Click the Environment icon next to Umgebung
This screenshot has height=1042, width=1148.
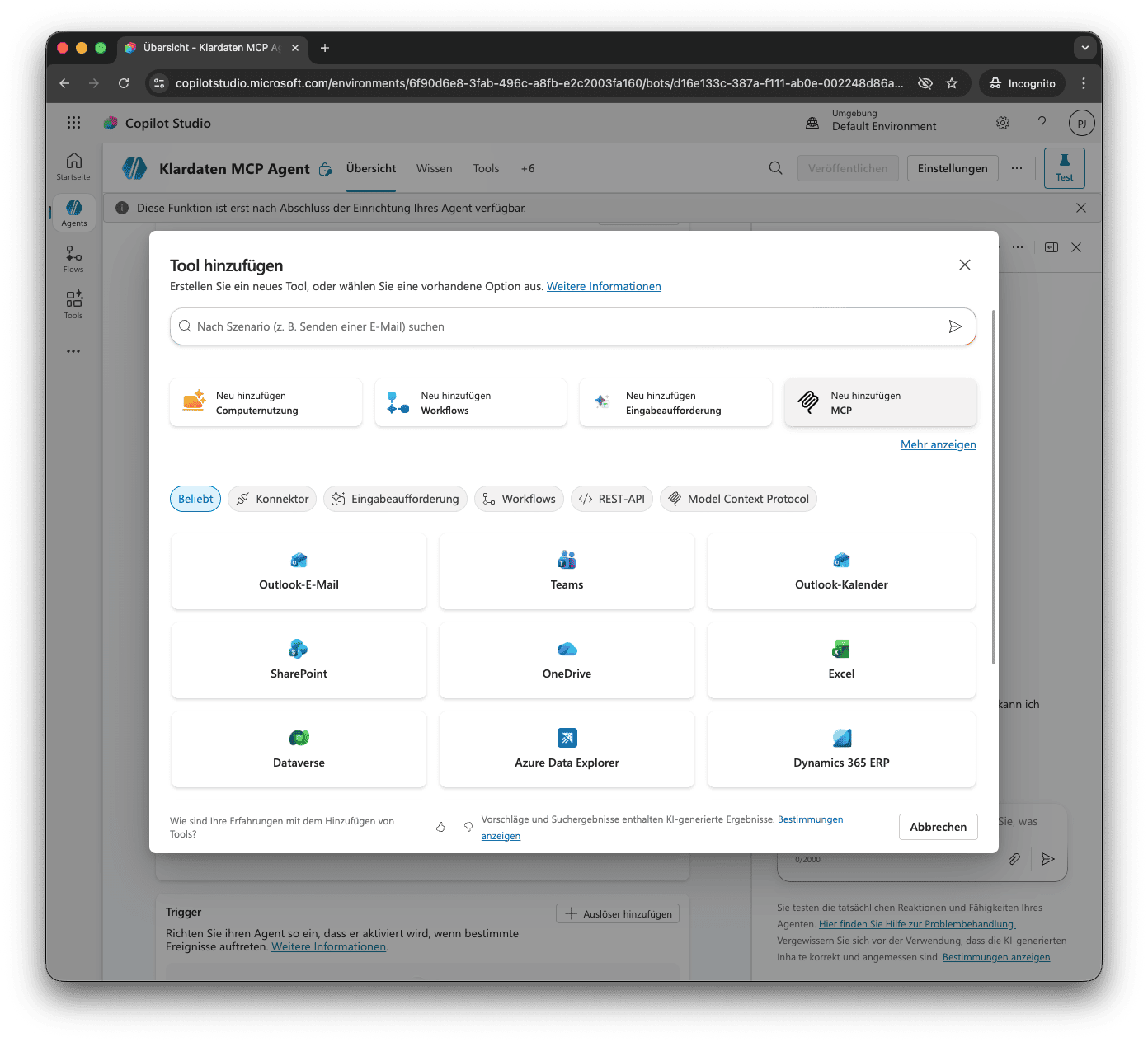pyautogui.click(x=812, y=123)
